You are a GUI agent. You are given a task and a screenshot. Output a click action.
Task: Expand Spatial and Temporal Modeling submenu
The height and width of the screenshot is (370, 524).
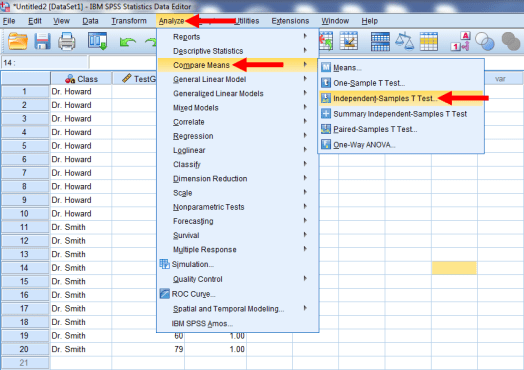(237, 309)
